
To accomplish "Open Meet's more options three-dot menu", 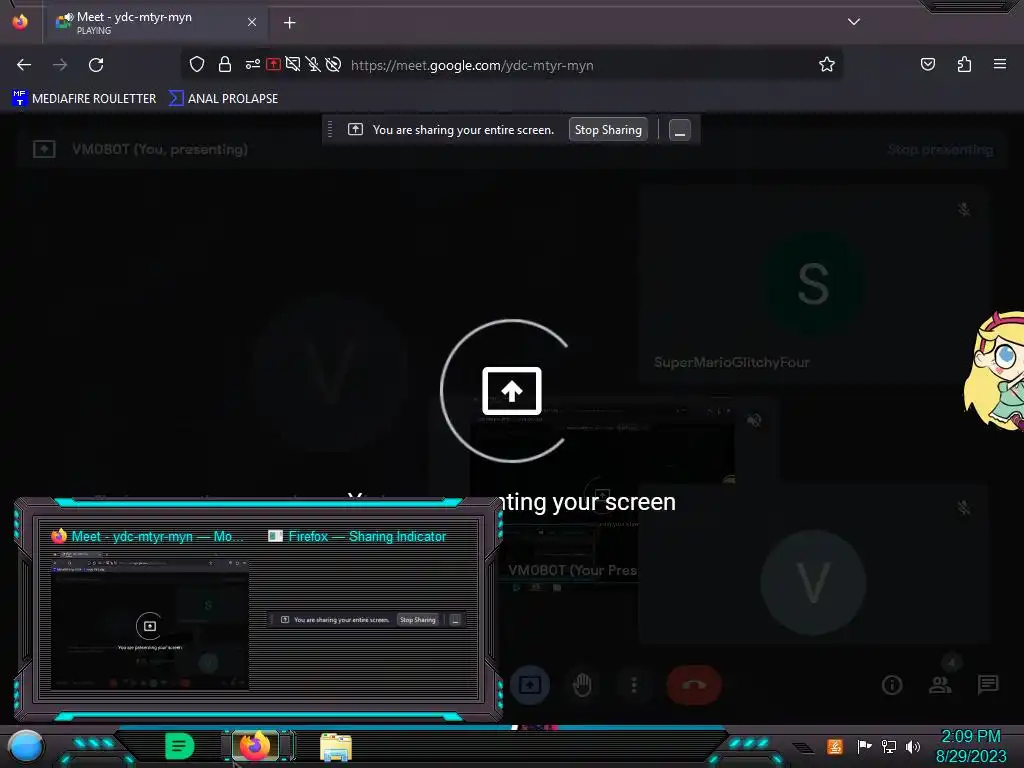I will click(633, 685).
